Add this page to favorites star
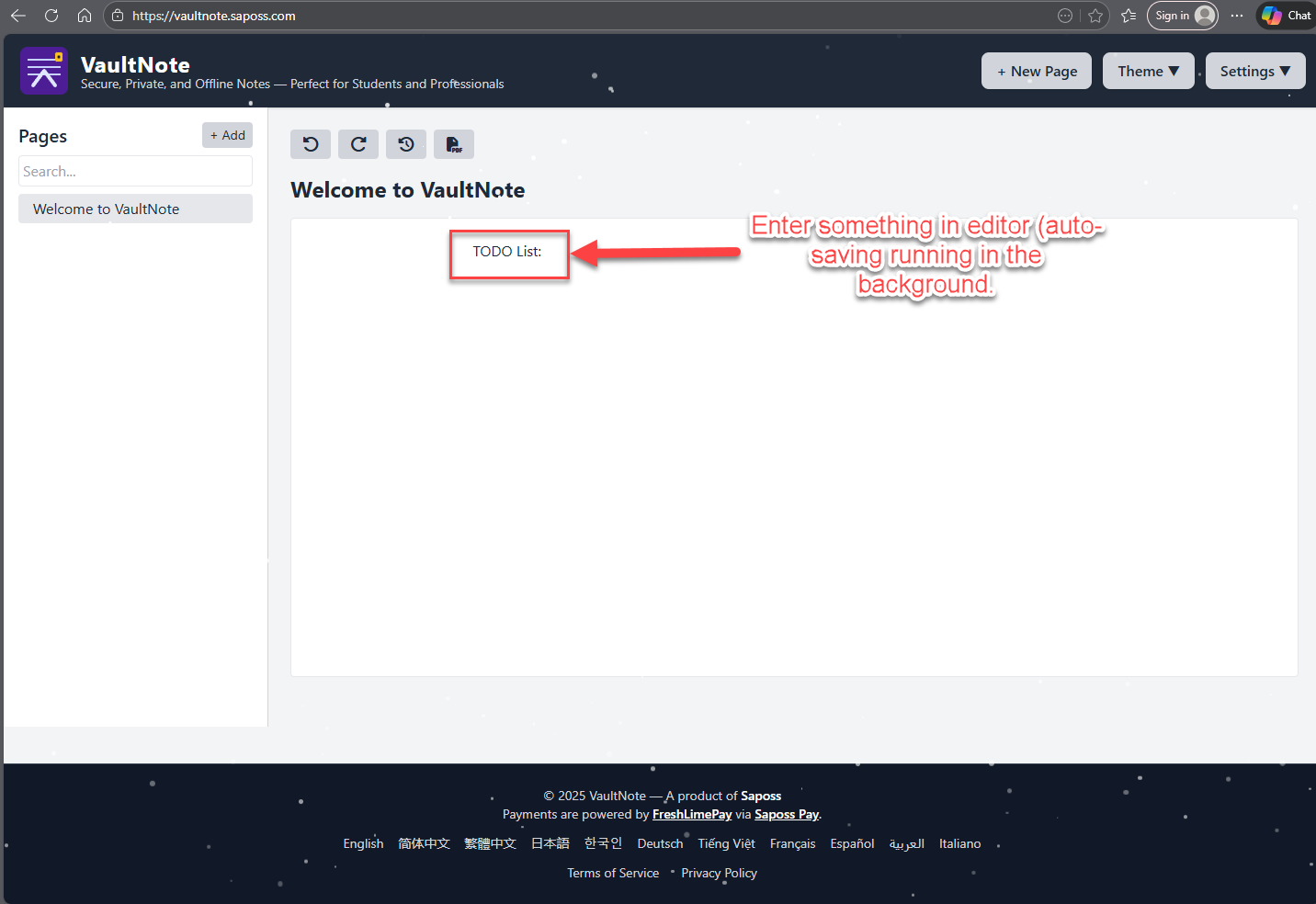The height and width of the screenshot is (904, 1316). tap(1095, 16)
